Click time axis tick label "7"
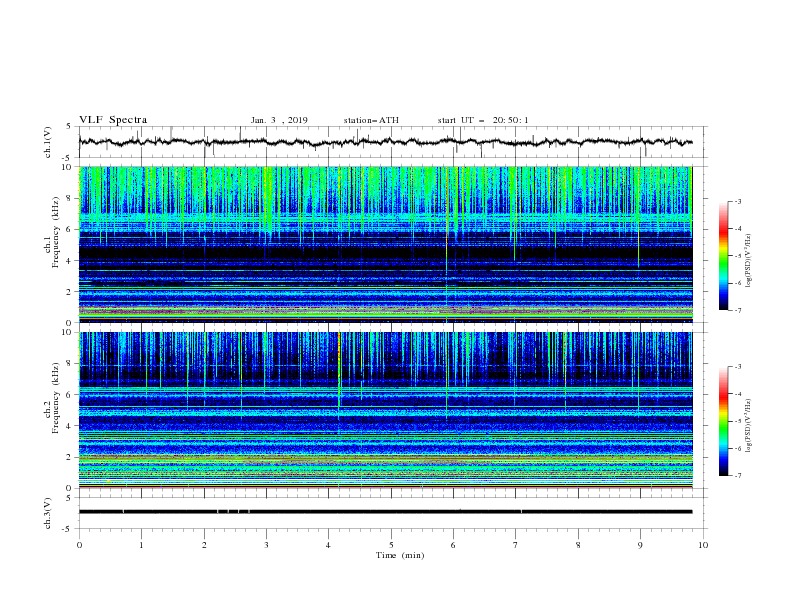This screenshot has width=792, height=612. tap(516, 545)
